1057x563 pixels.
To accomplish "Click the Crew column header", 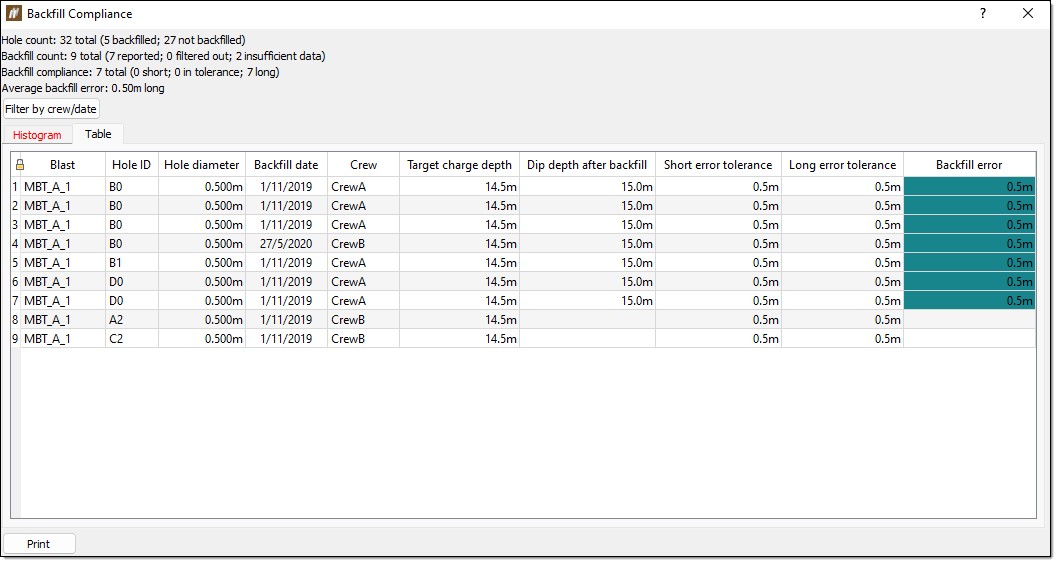I will coord(363,165).
